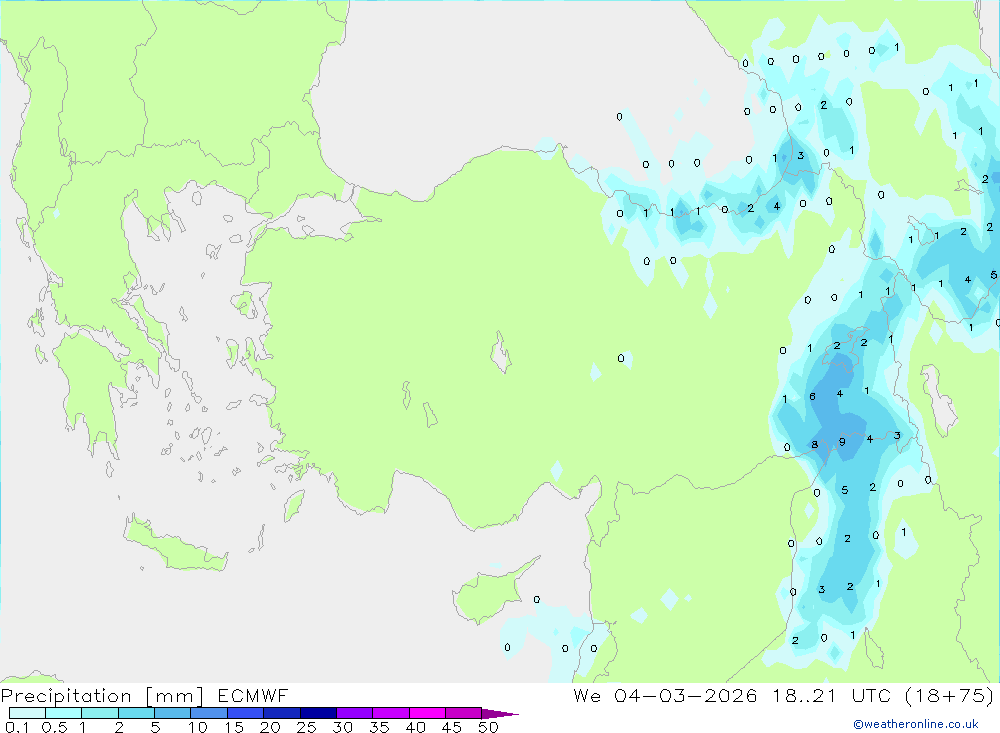Pick the 30–35 mm violet legend swatch
This screenshot has width=1000, height=733.
(x=354, y=713)
